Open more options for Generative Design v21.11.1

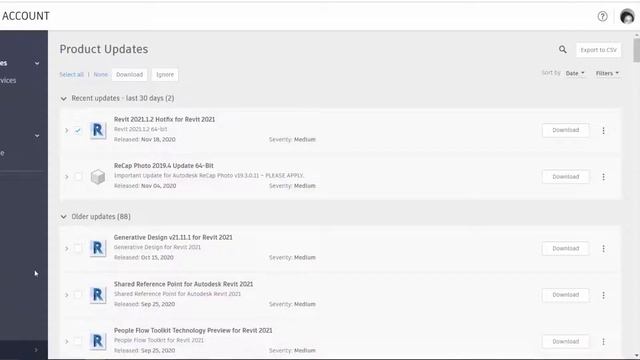(603, 249)
